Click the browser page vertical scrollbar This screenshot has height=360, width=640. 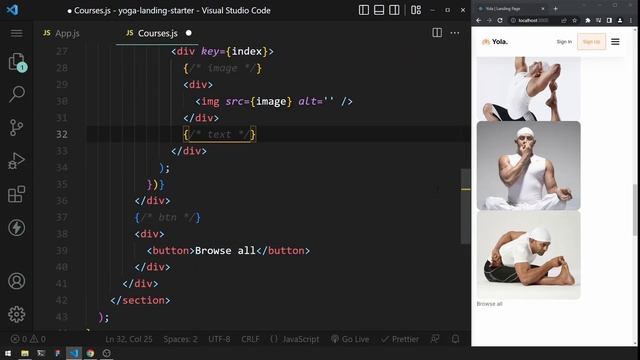pos(635,209)
